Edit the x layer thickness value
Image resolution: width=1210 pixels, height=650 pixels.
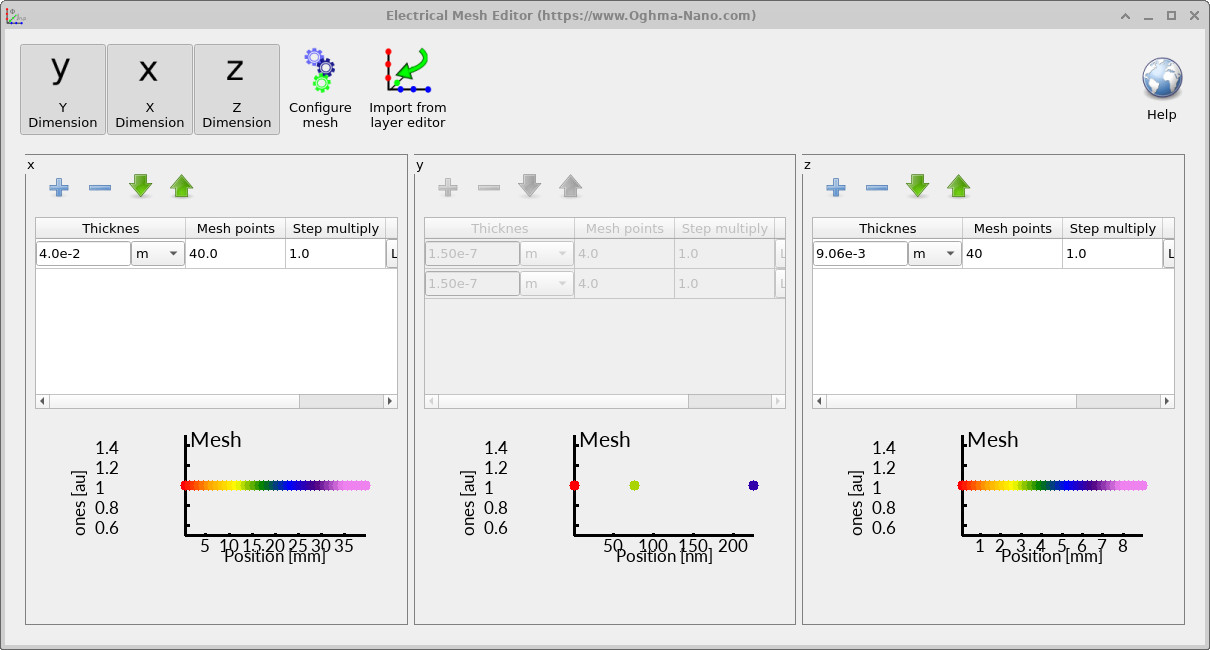coord(80,253)
